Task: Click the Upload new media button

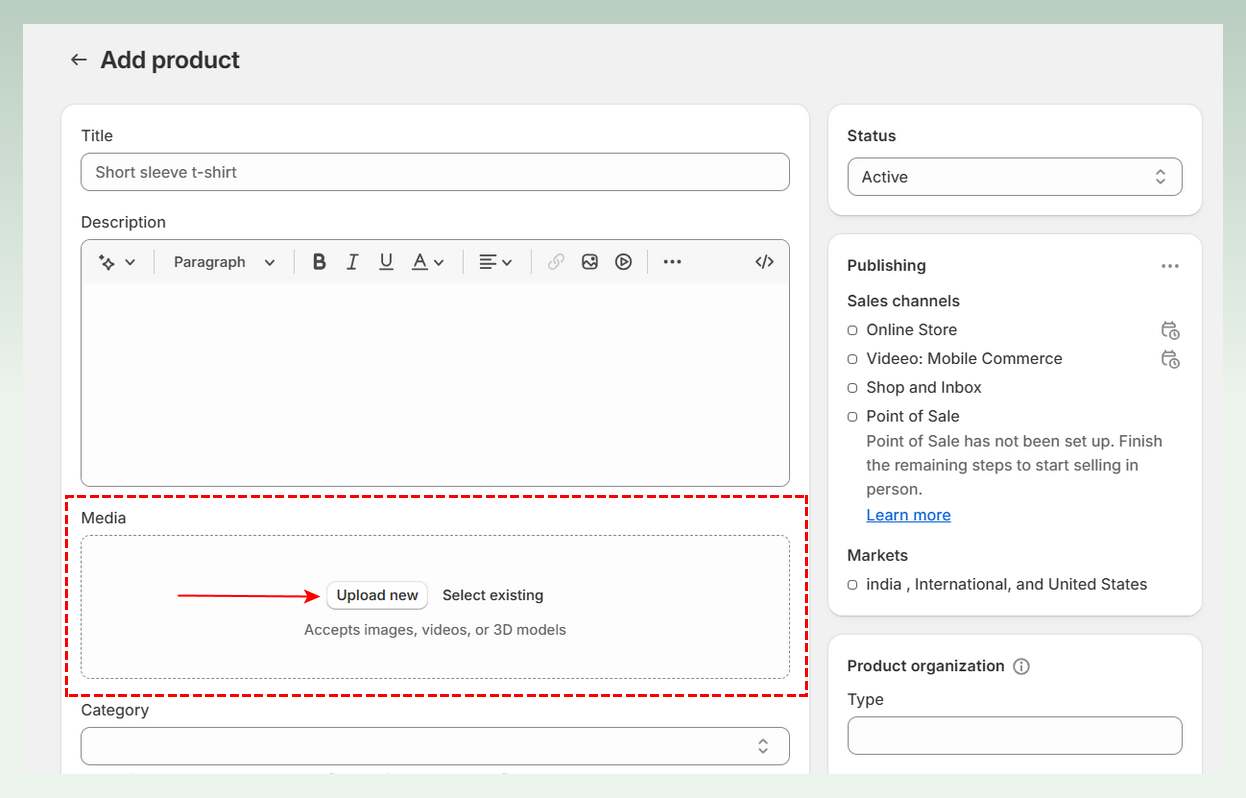Action: point(377,595)
